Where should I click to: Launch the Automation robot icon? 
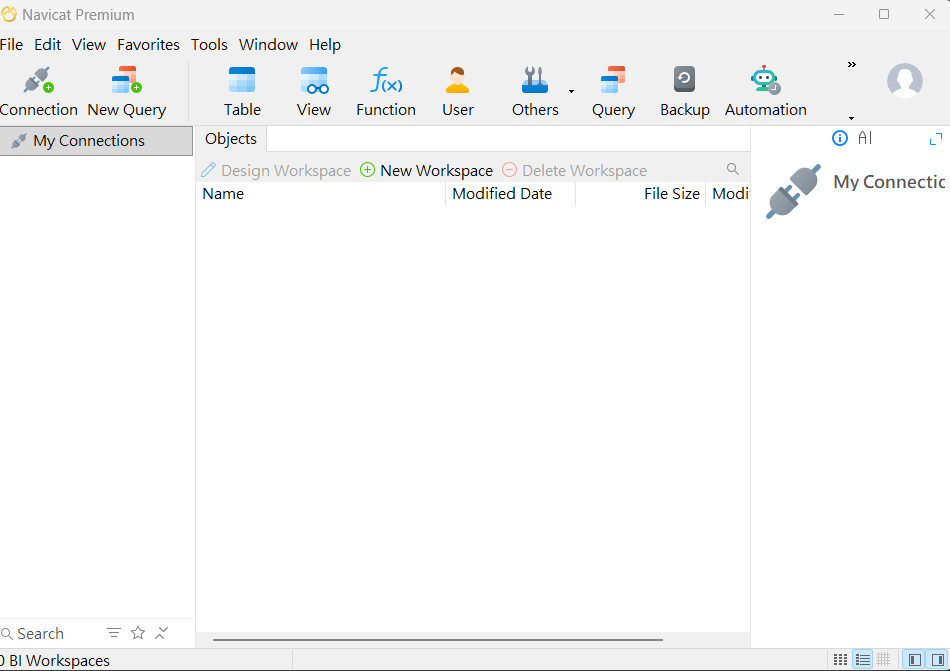point(765,80)
